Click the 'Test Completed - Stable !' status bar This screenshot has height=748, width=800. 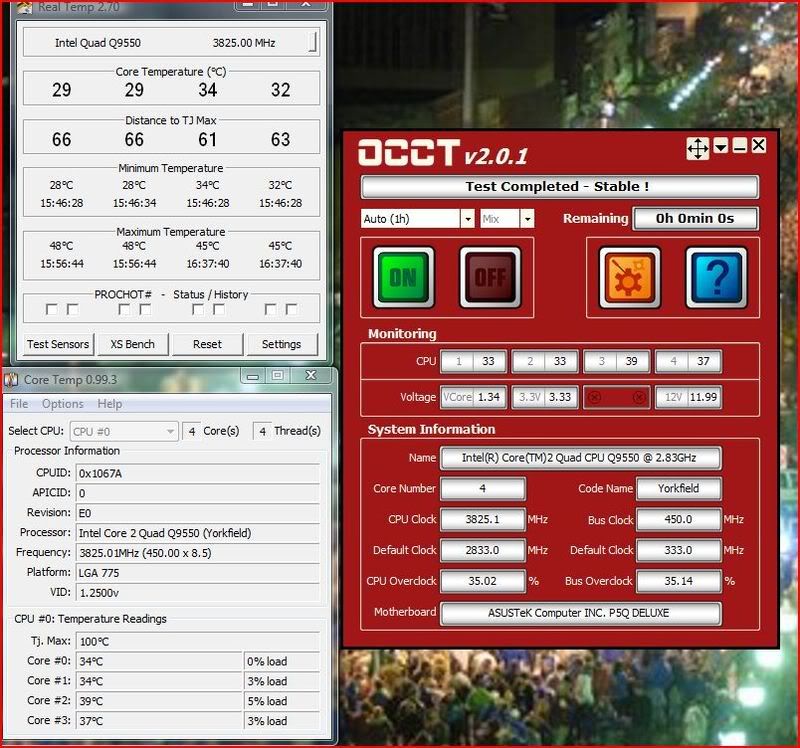point(559,187)
